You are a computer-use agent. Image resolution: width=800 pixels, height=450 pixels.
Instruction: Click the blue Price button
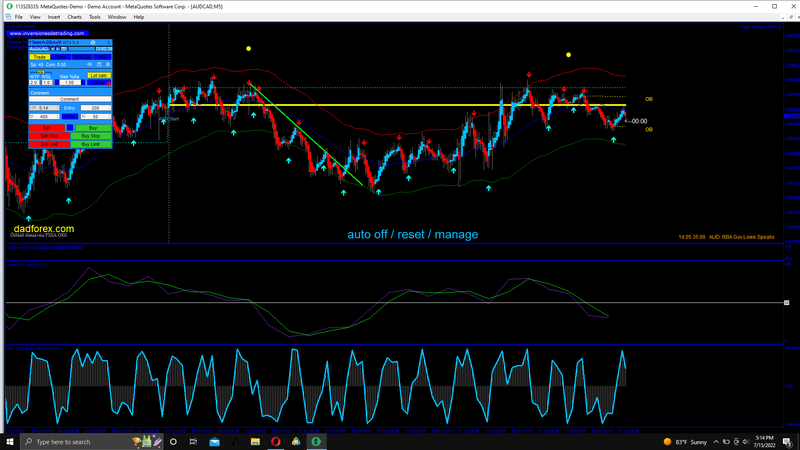[x=70, y=117]
